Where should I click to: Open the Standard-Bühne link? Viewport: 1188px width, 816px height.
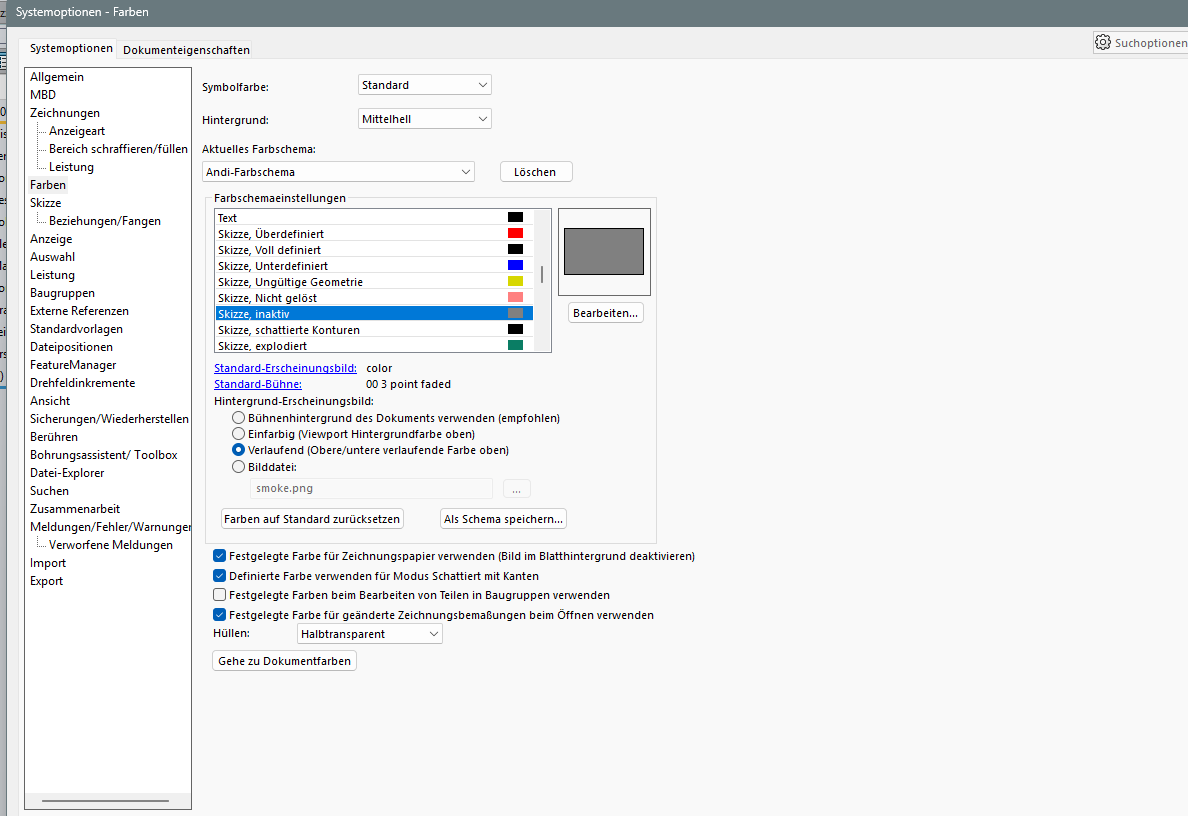pyautogui.click(x=258, y=384)
